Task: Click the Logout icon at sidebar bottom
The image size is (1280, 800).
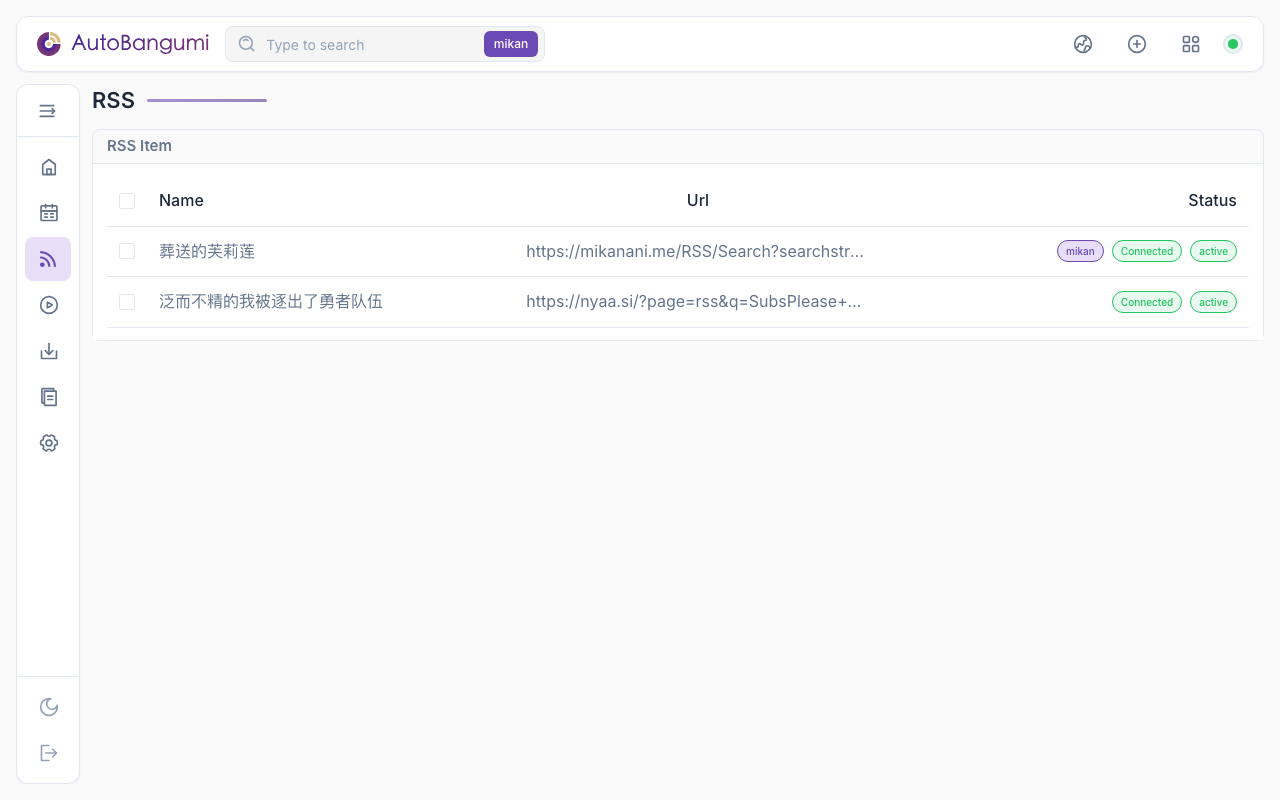Action: click(48, 753)
